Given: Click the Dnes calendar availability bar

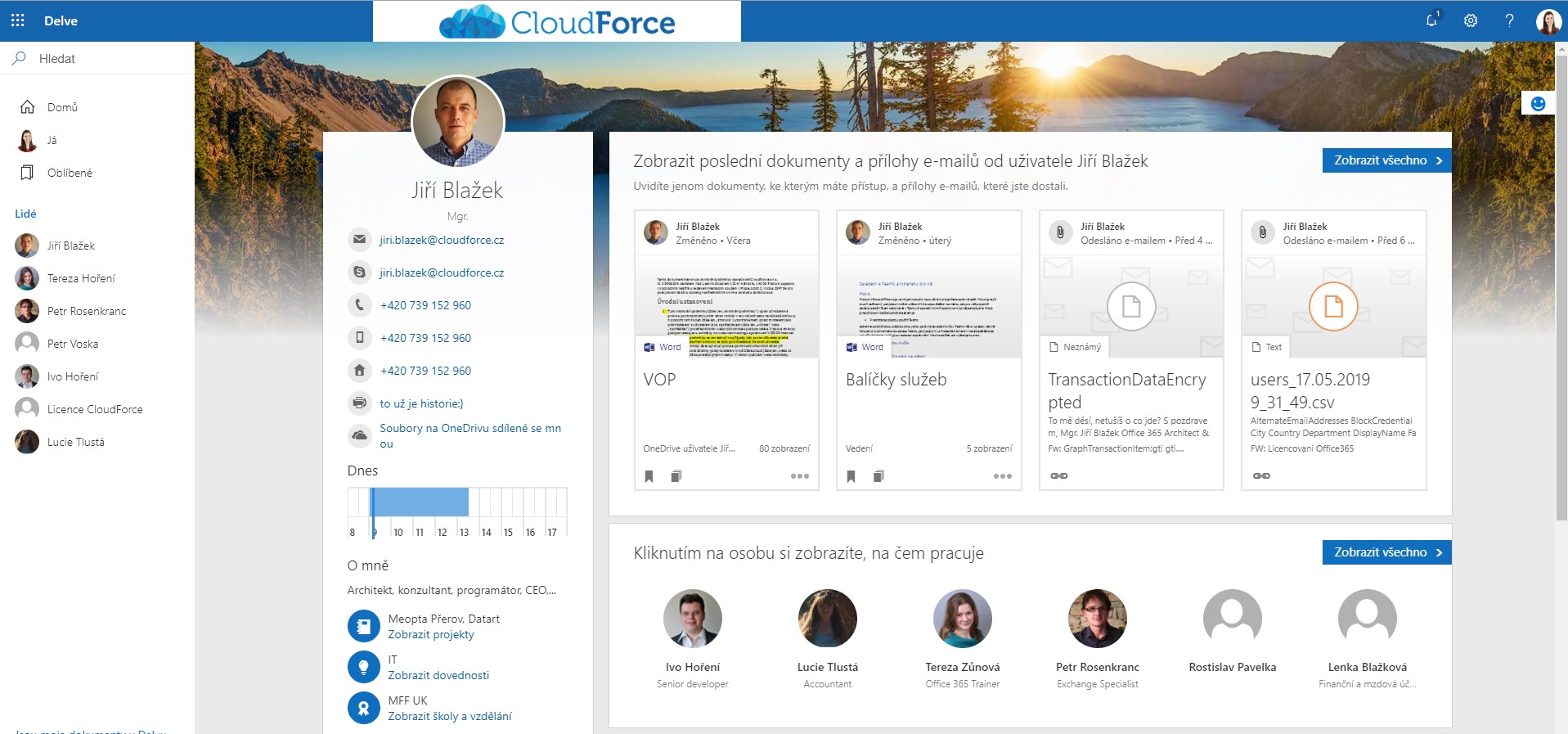Looking at the screenshot, I should pos(420,502).
